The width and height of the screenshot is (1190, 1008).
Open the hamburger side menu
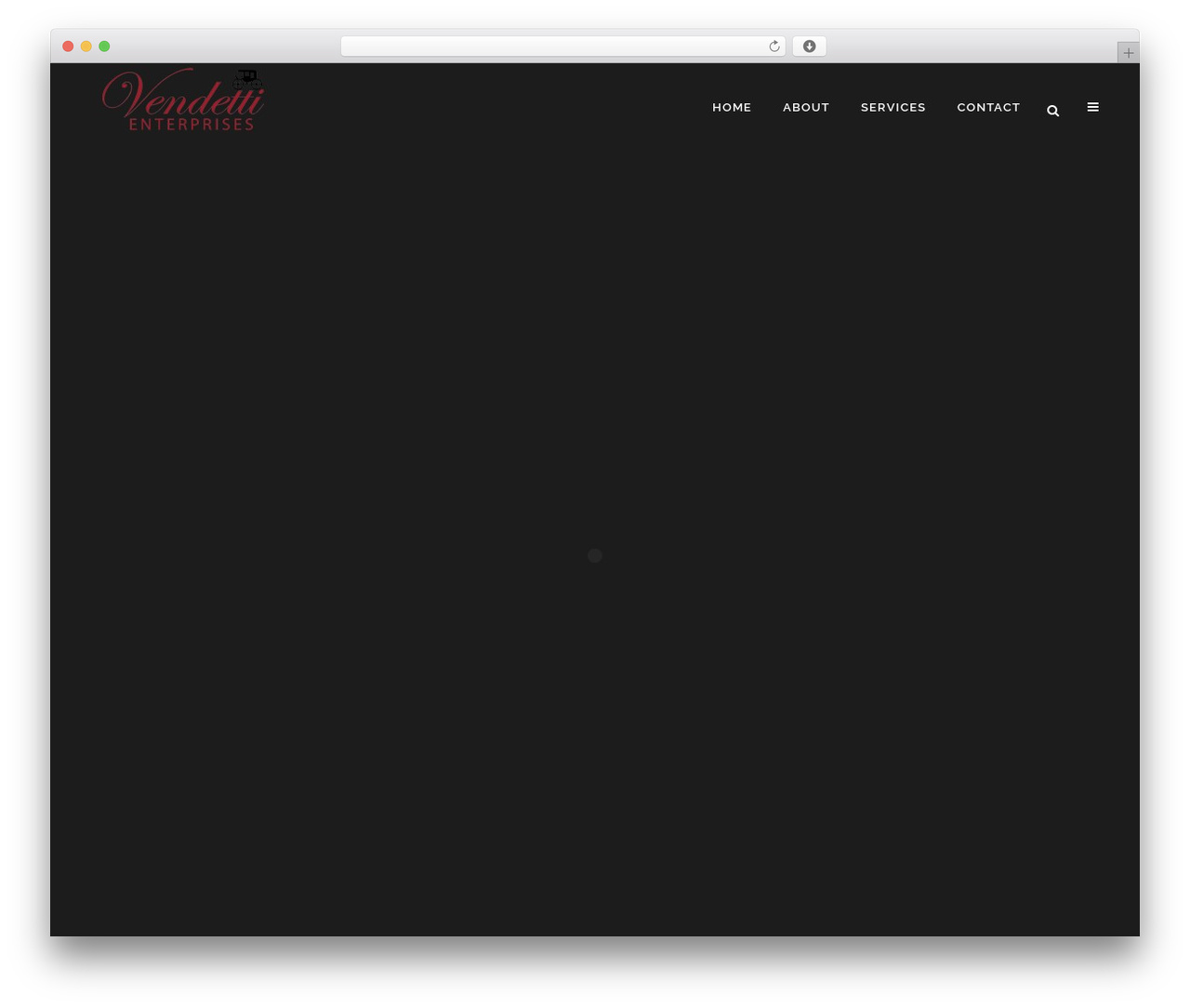pos(1093,107)
